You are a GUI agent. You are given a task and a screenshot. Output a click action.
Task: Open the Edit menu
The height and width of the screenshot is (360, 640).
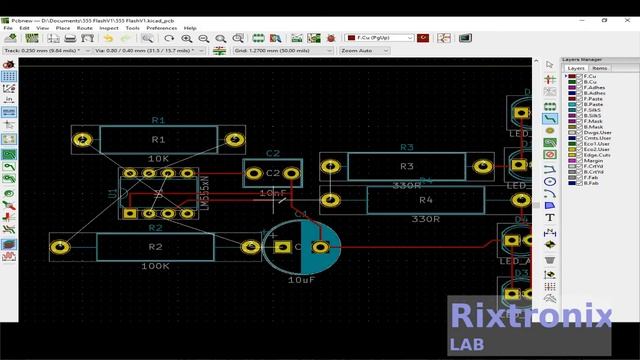coord(24,28)
